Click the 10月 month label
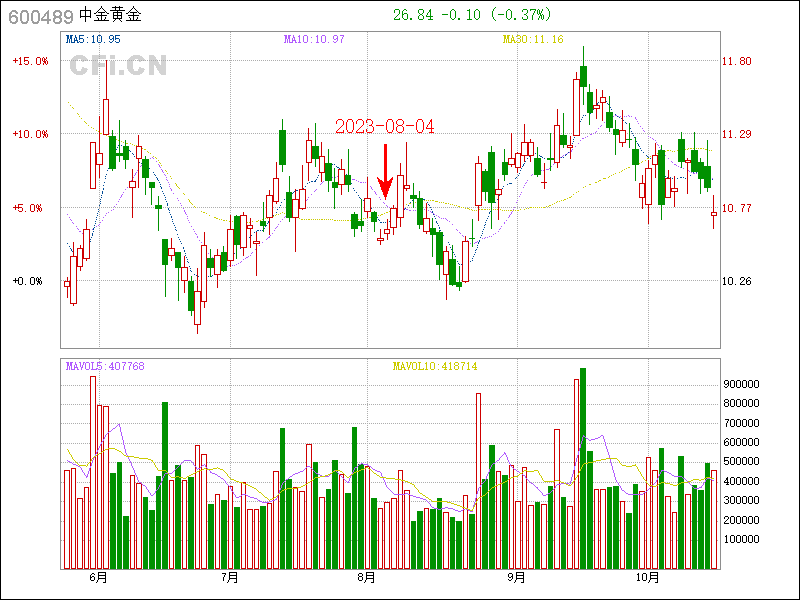This screenshot has width=800, height=600. pos(648,578)
